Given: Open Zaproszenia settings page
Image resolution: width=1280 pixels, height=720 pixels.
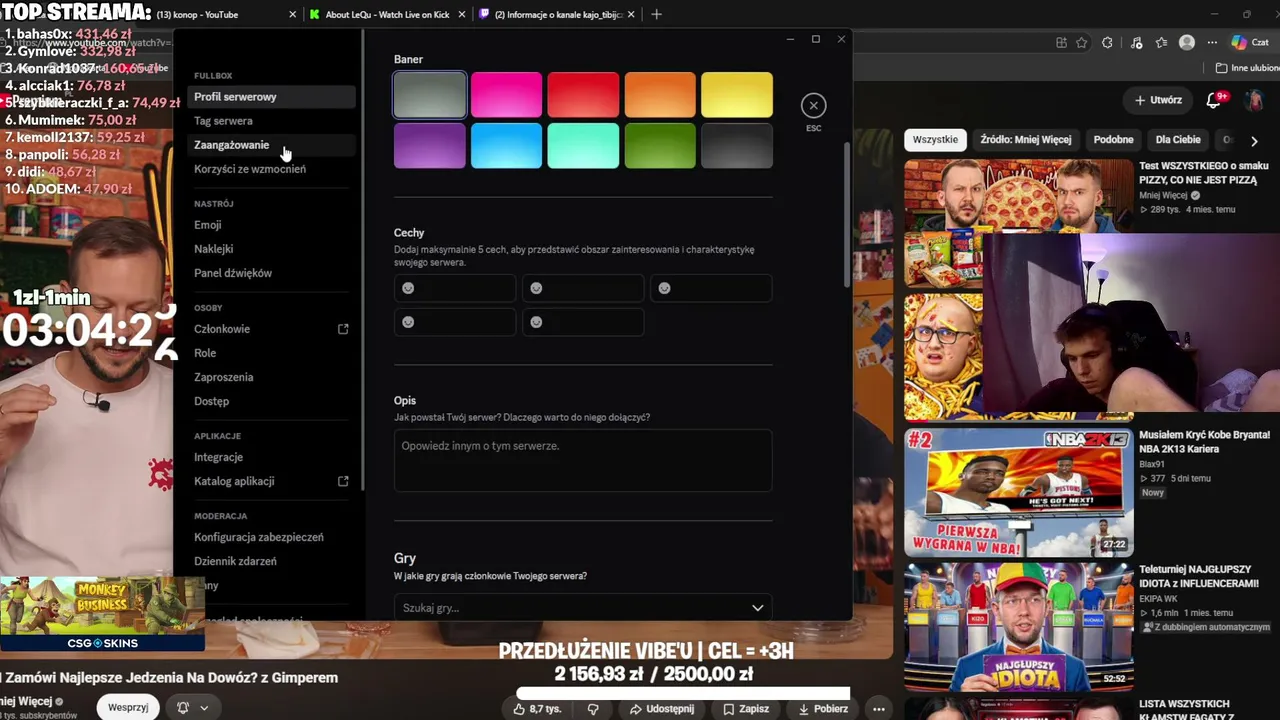Looking at the screenshot, I should (271, 377).
